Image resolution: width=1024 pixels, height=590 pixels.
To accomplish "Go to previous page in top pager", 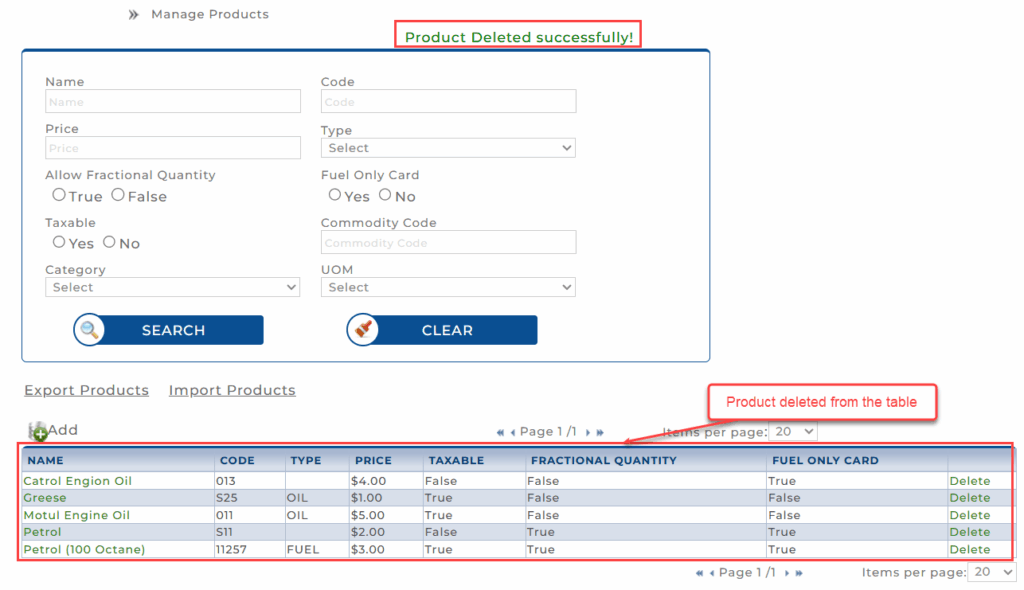I will tap(513, 432).
